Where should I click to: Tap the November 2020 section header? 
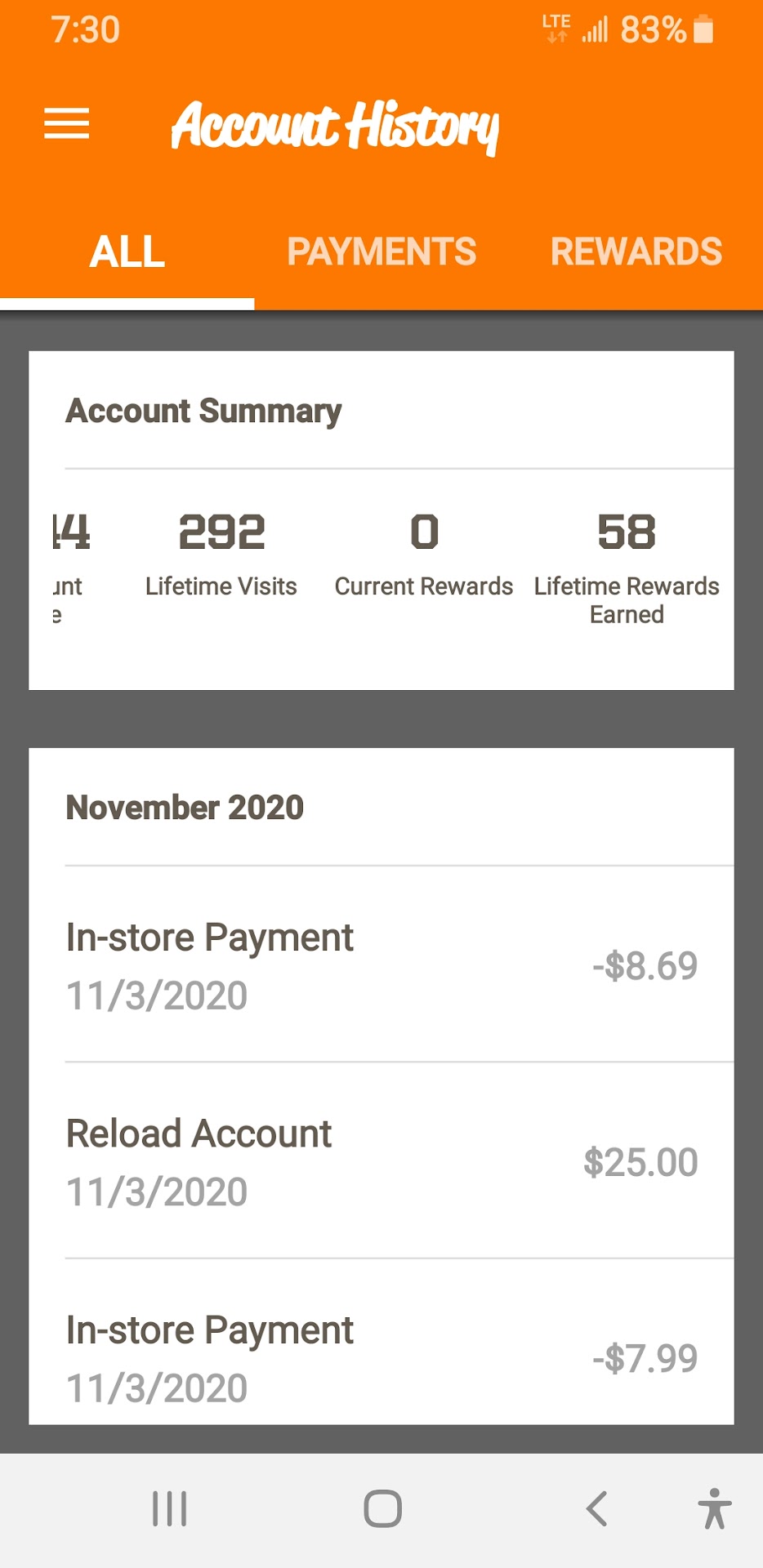185,808
